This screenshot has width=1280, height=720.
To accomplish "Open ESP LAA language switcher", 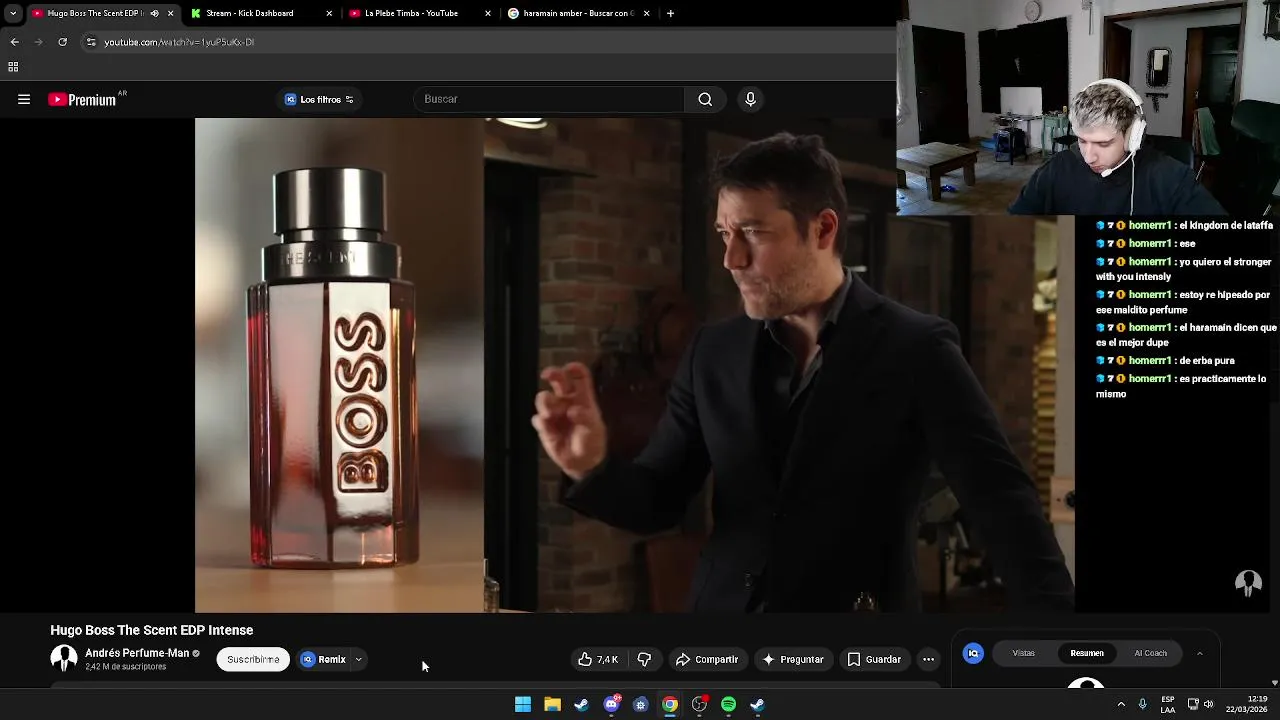I will [x=1168, y=705].
